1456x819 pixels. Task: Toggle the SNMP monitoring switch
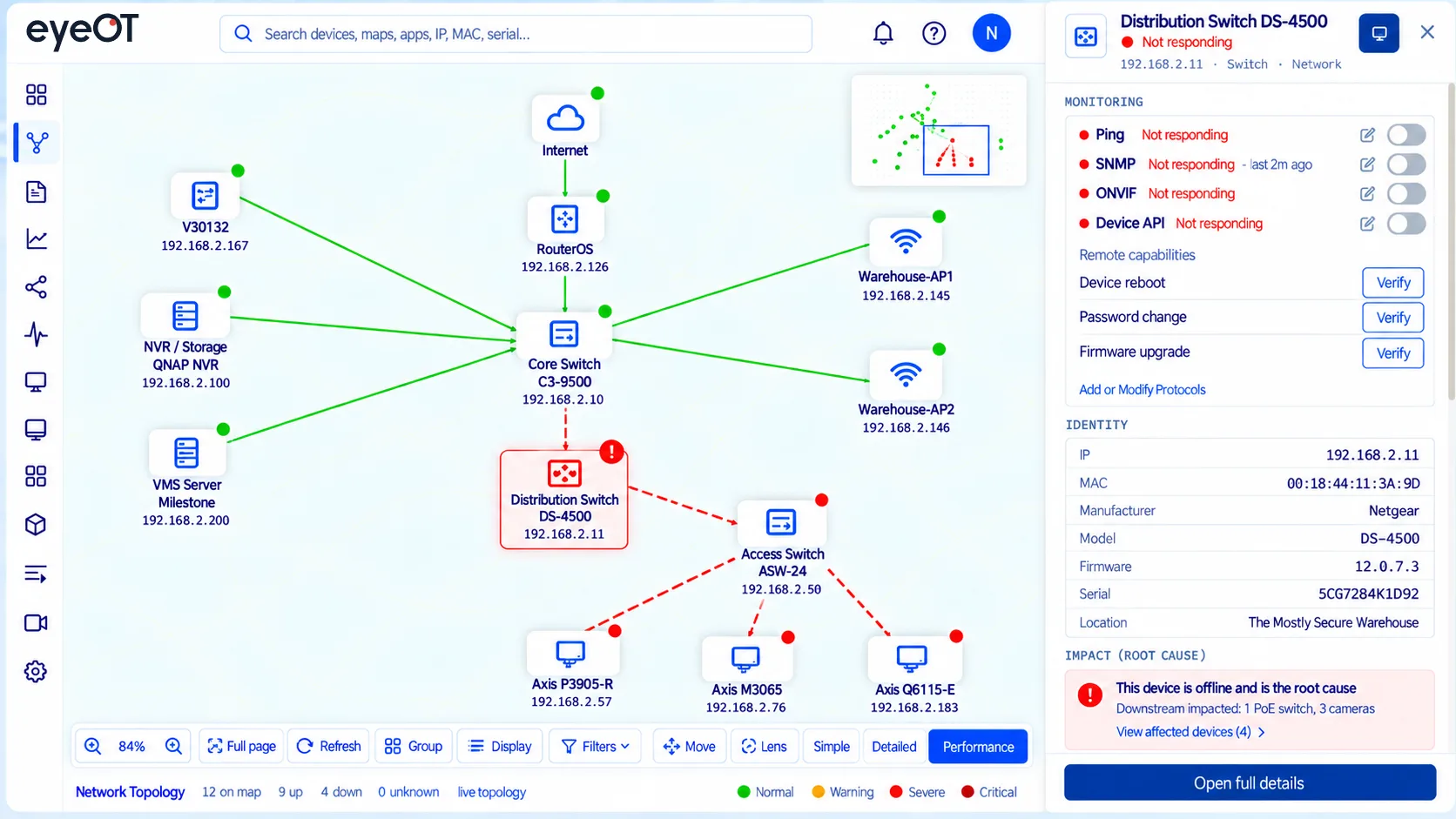1406,164
